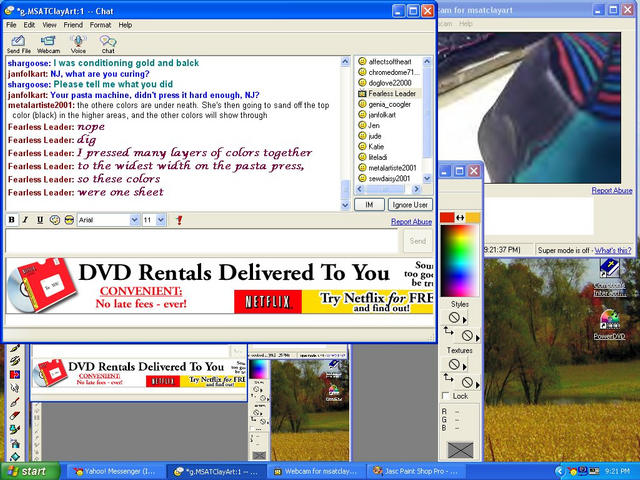Click the orange background color swatch

point(473,218)
